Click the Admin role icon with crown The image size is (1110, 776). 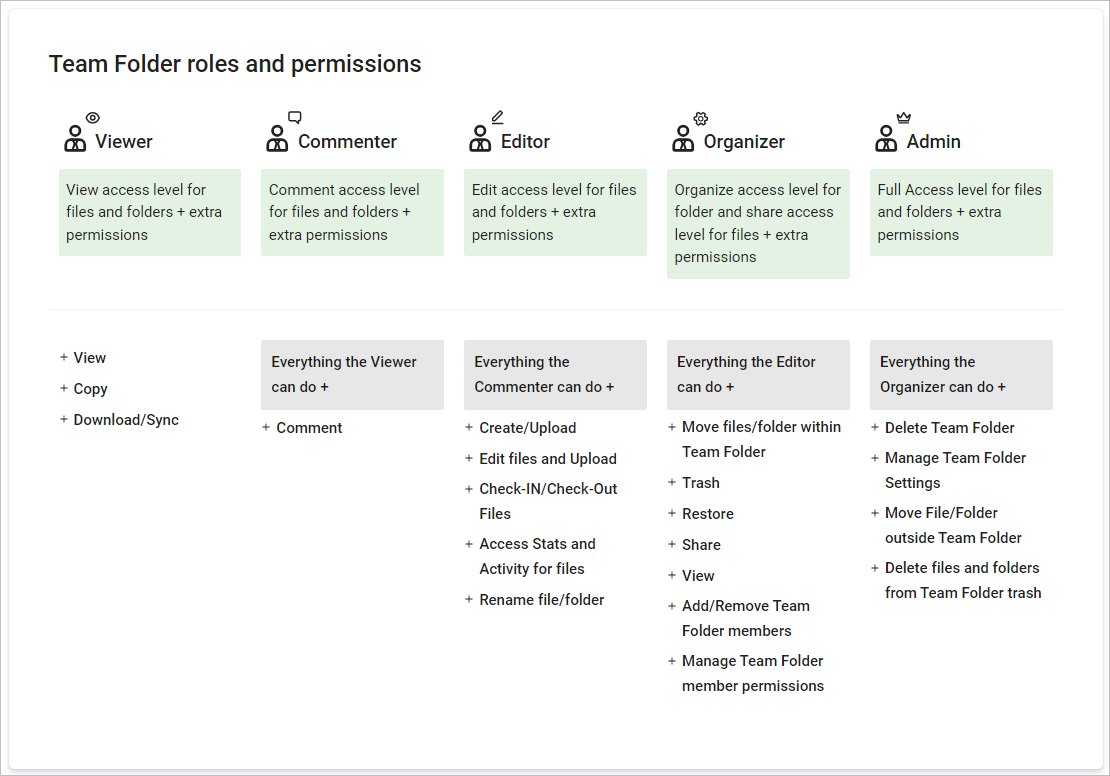tap(893, 132)
